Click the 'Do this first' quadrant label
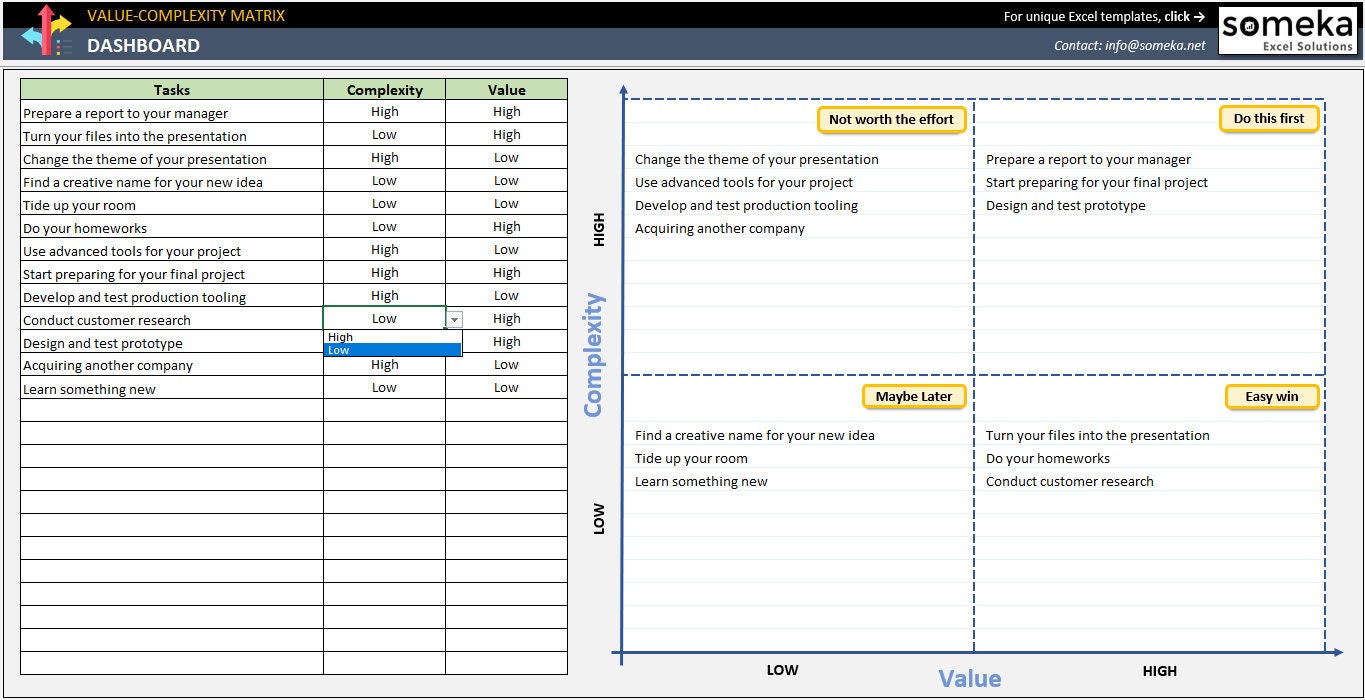 click(x=1269, y=118)
